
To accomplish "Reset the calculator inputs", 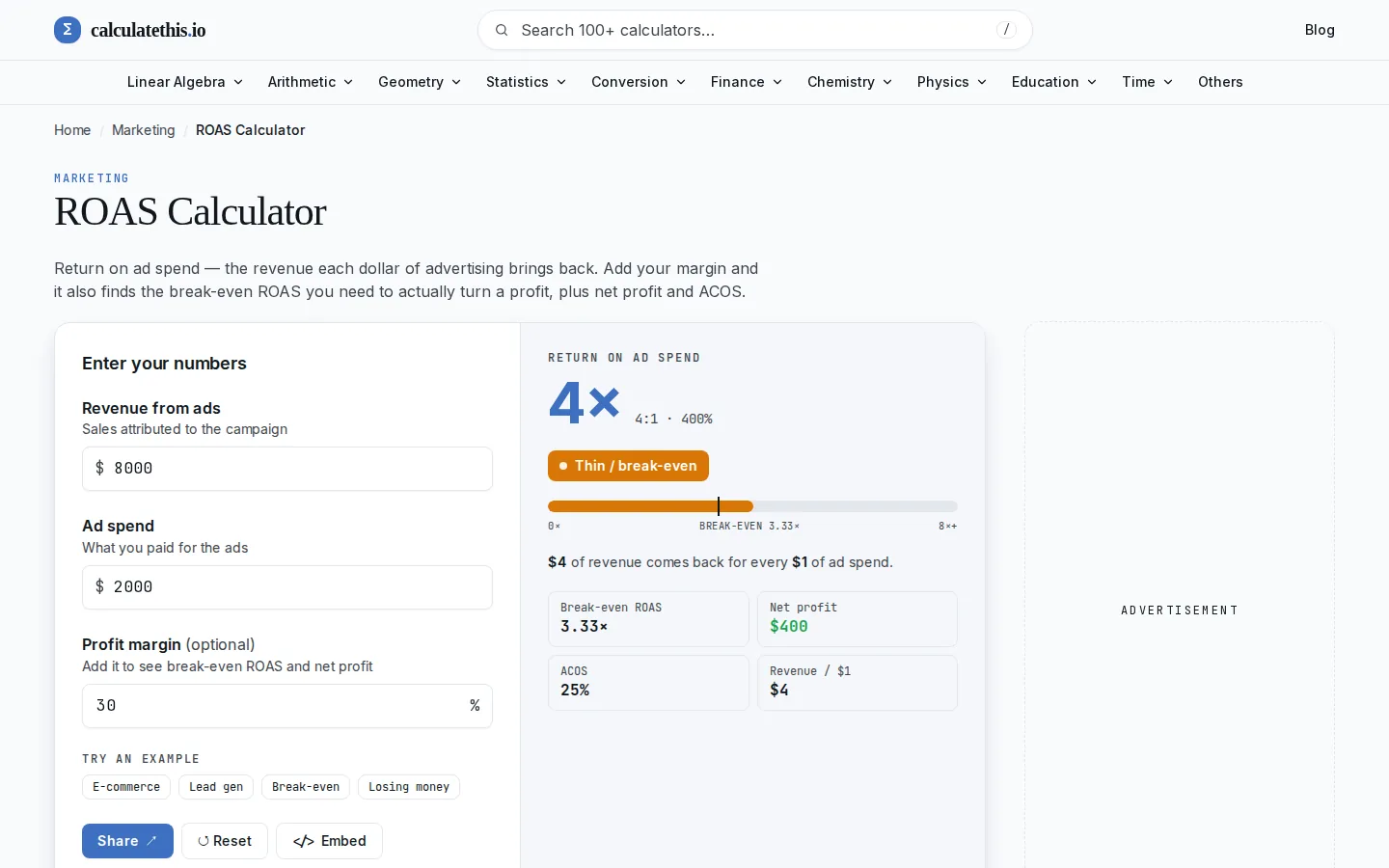I will point(225,841).
